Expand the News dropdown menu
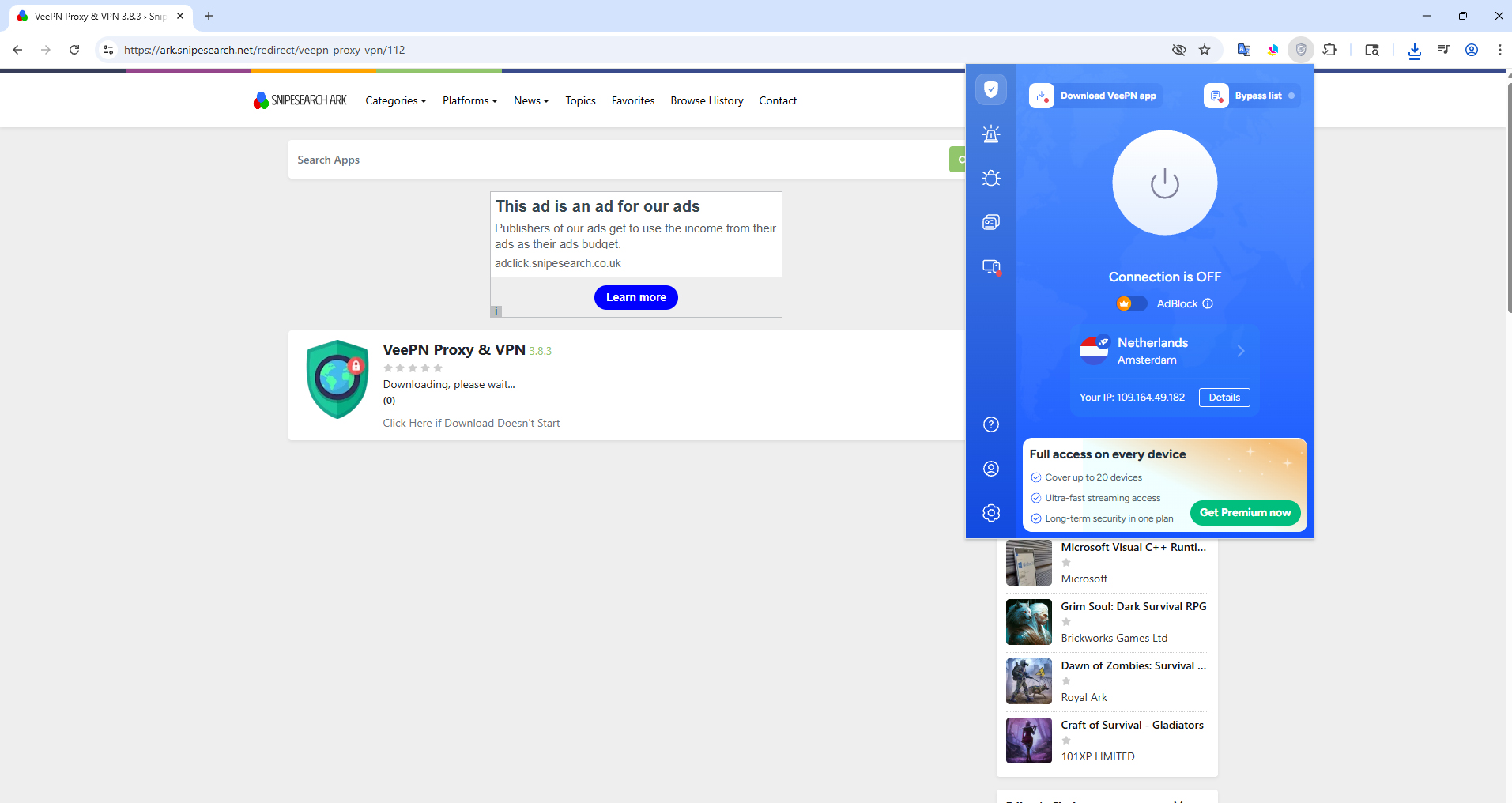Screen dimensions: 1512x803 (531, 100)
